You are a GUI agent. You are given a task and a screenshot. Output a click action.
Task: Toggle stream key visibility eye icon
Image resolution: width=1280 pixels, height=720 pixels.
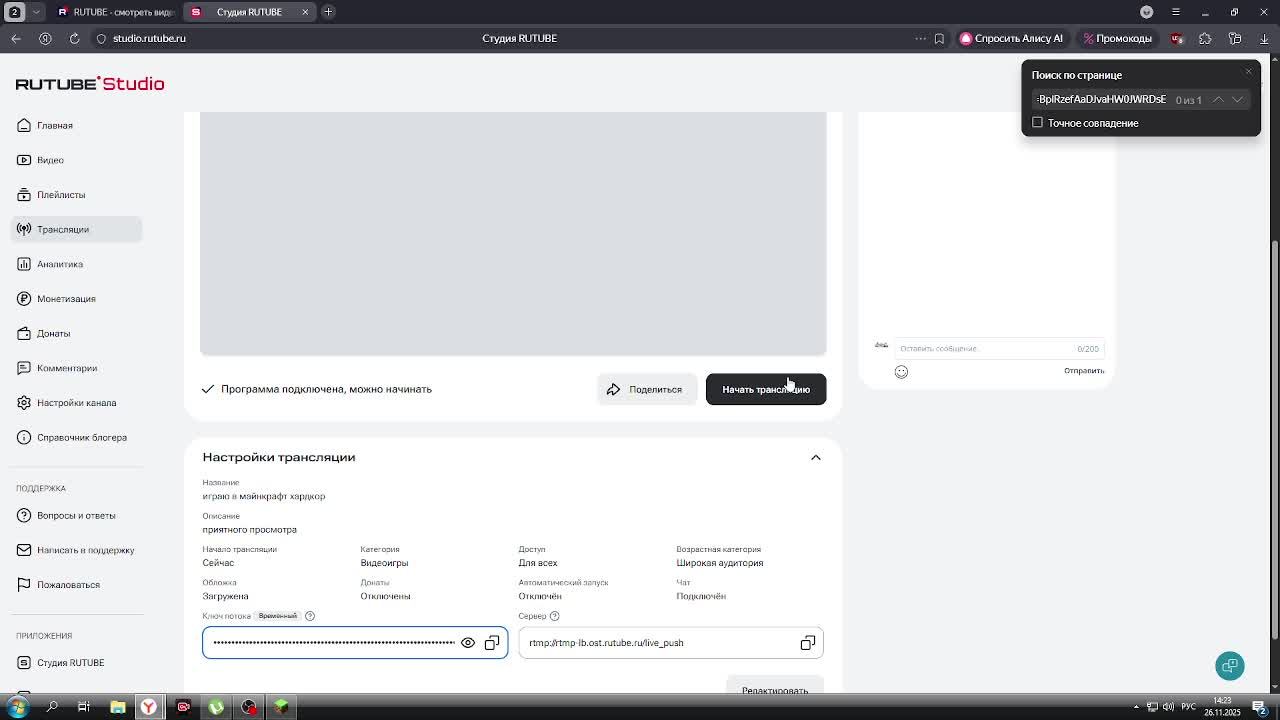click(x=468, y=643)
